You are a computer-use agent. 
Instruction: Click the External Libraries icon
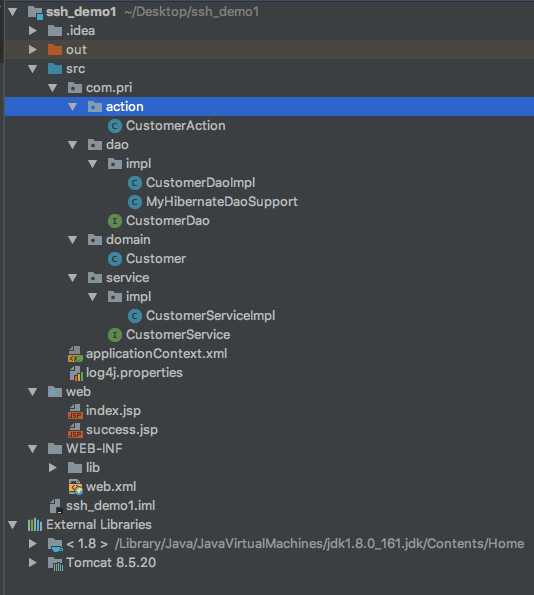35,525
